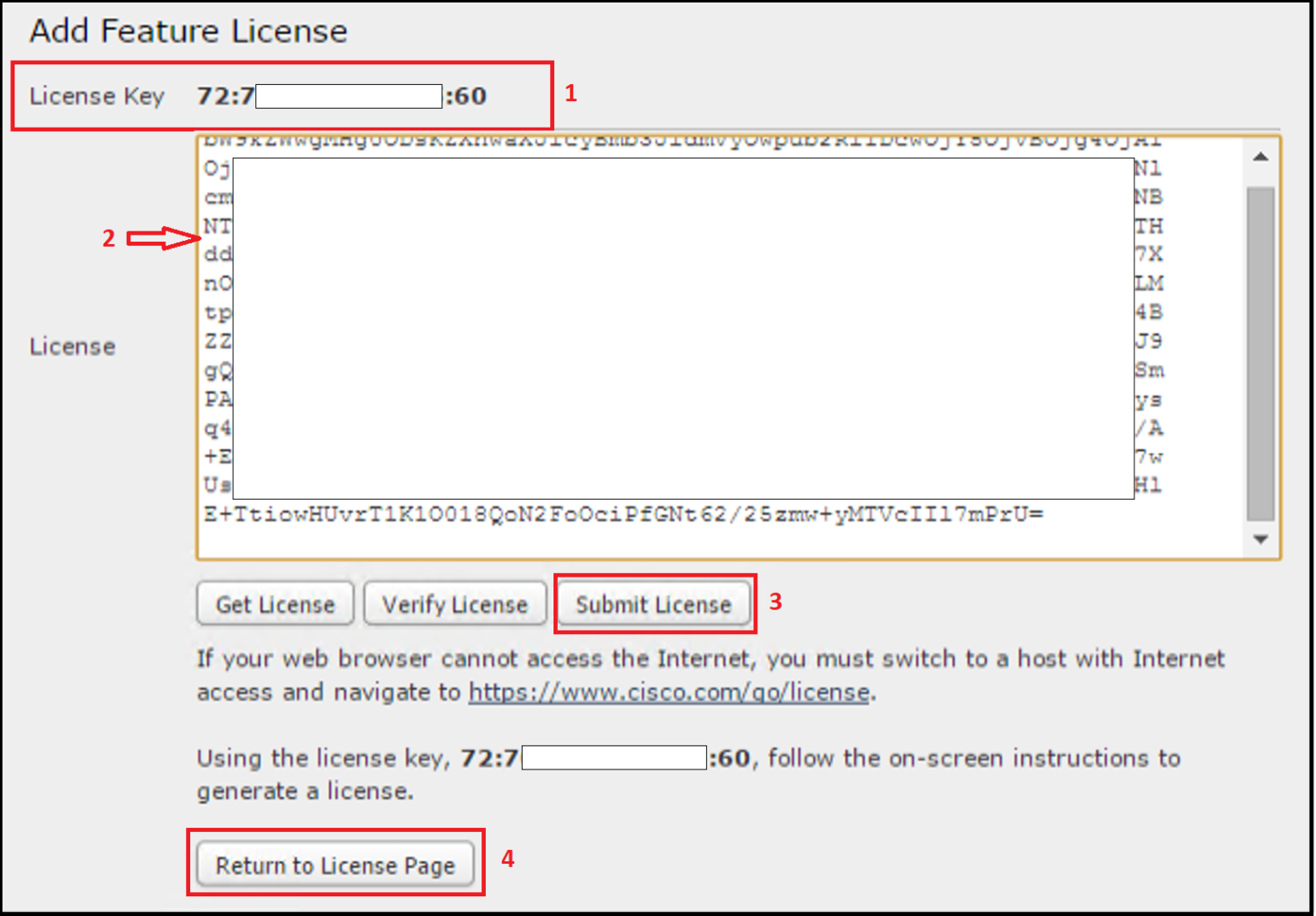Screen dimensions: 1316x916
Task: Click the License label beside the text area
Action: 72,346
